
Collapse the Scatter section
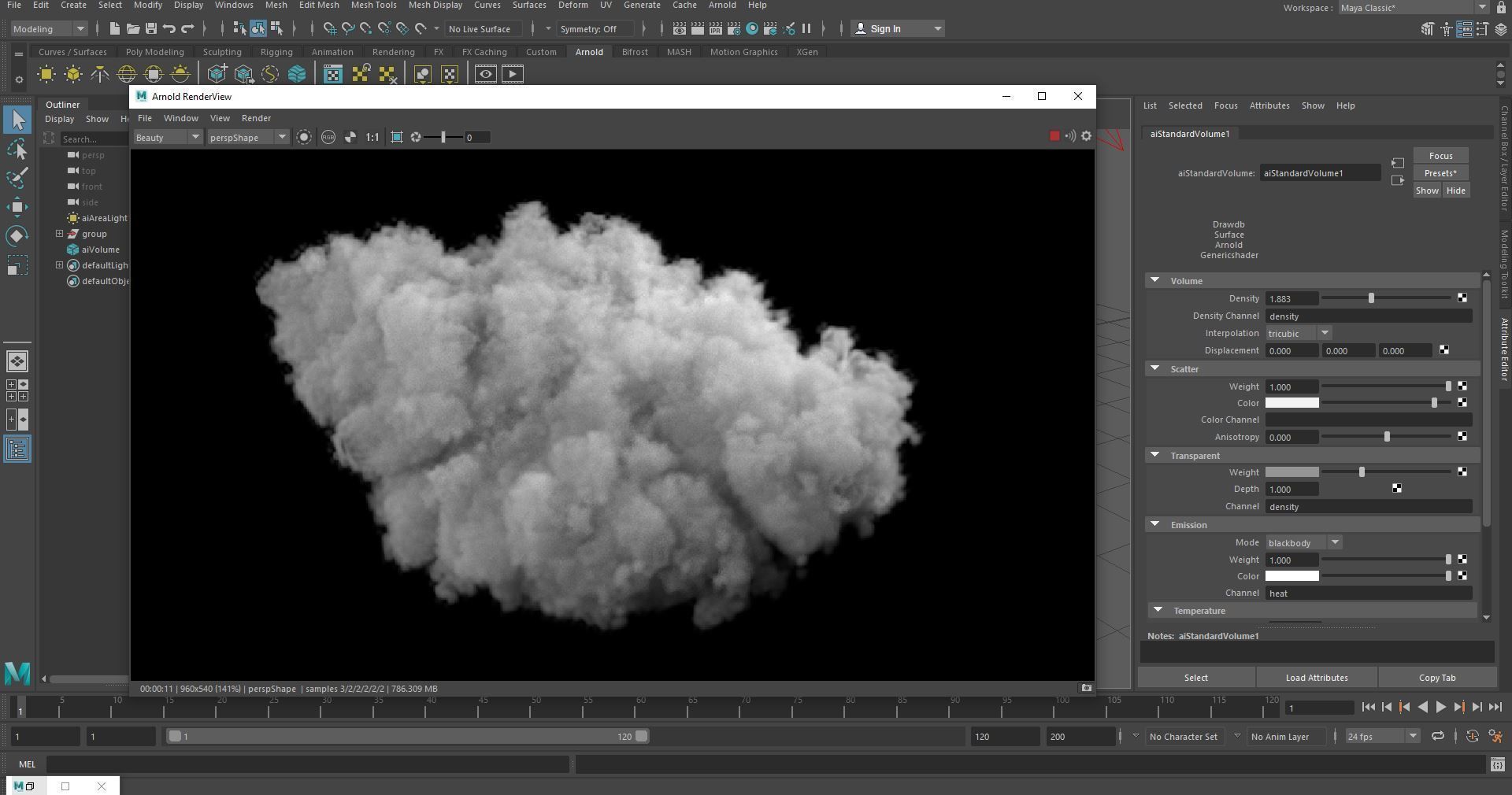pos(1155,368)
